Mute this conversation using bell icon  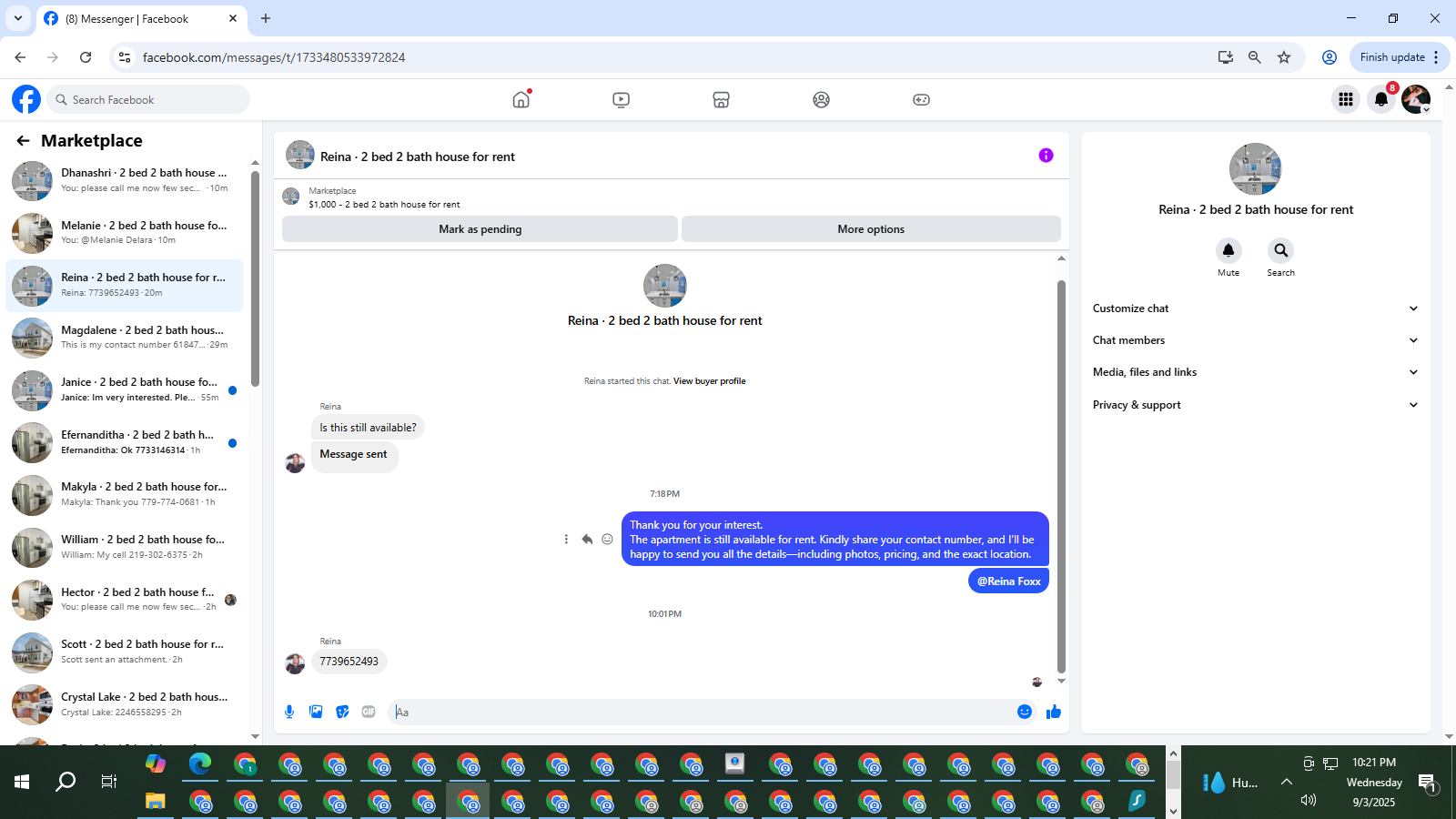pyautogui.click(x=1228, y=250)
